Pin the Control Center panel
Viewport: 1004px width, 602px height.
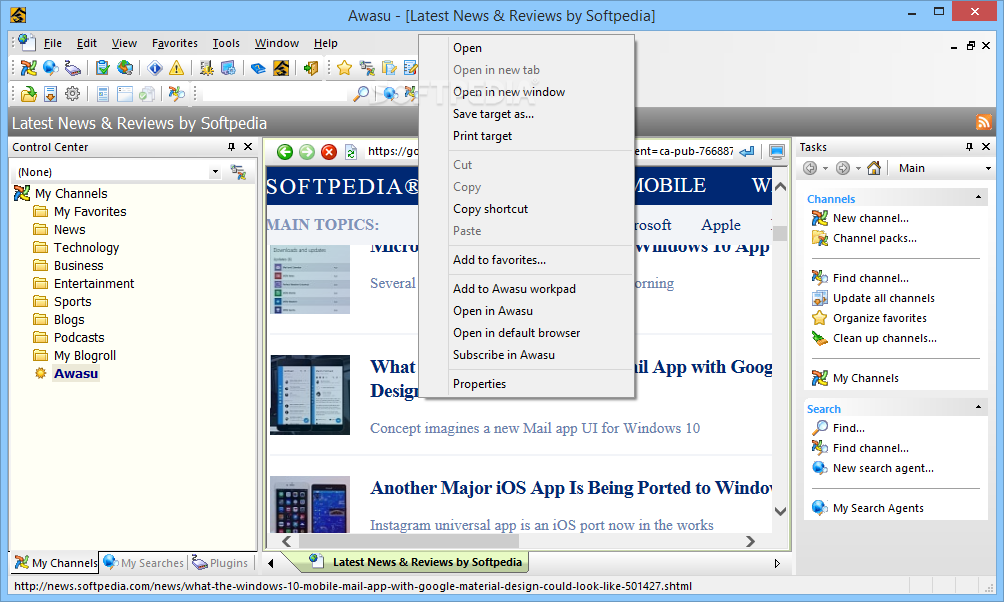[231, 147]
